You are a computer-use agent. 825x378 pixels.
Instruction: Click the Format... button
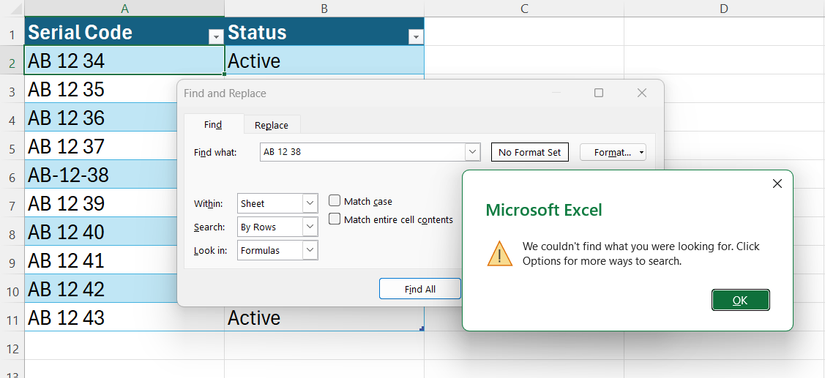point(612,153)
